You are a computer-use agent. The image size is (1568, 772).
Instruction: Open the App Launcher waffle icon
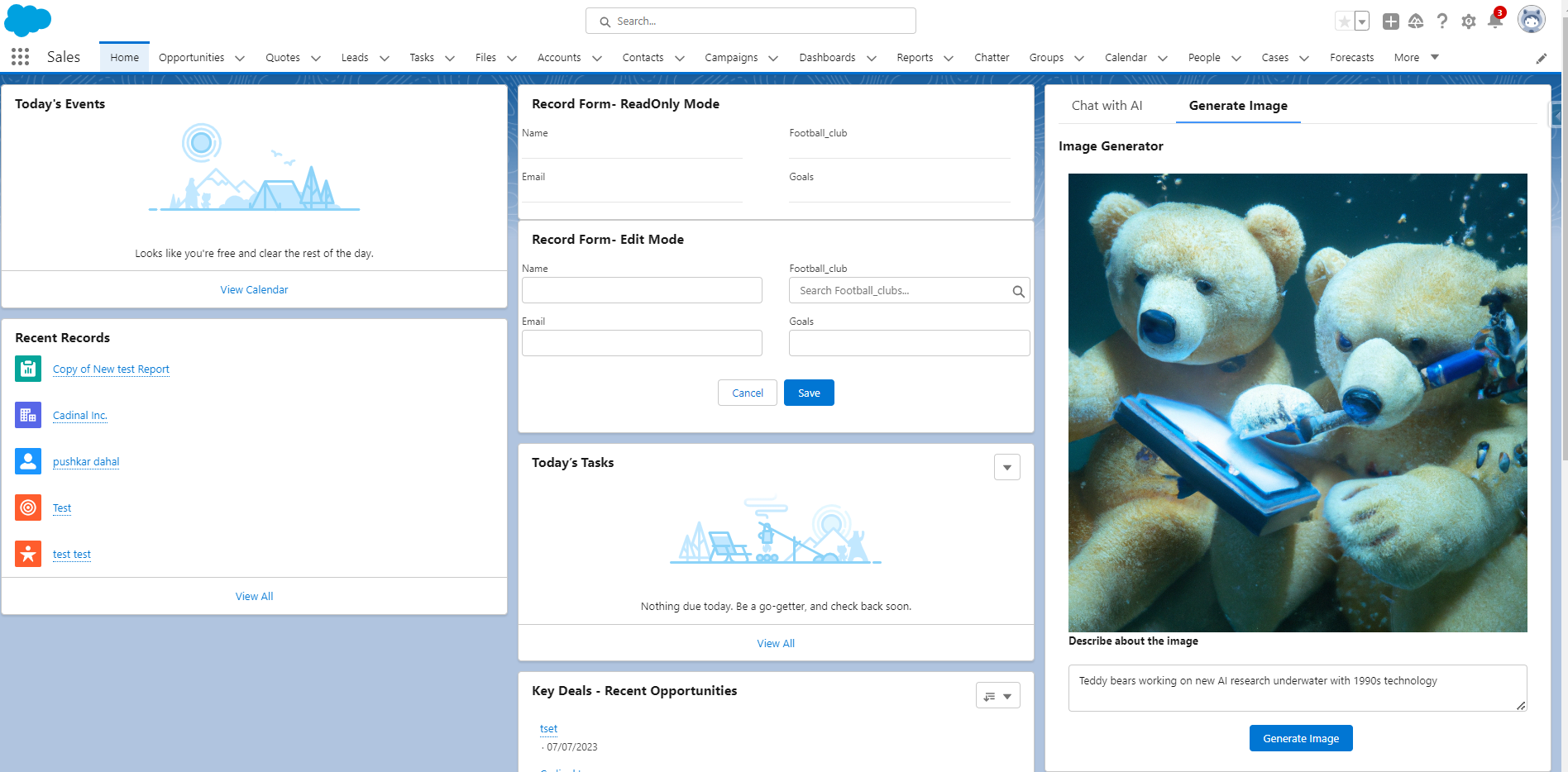click(x=19, y=56)
